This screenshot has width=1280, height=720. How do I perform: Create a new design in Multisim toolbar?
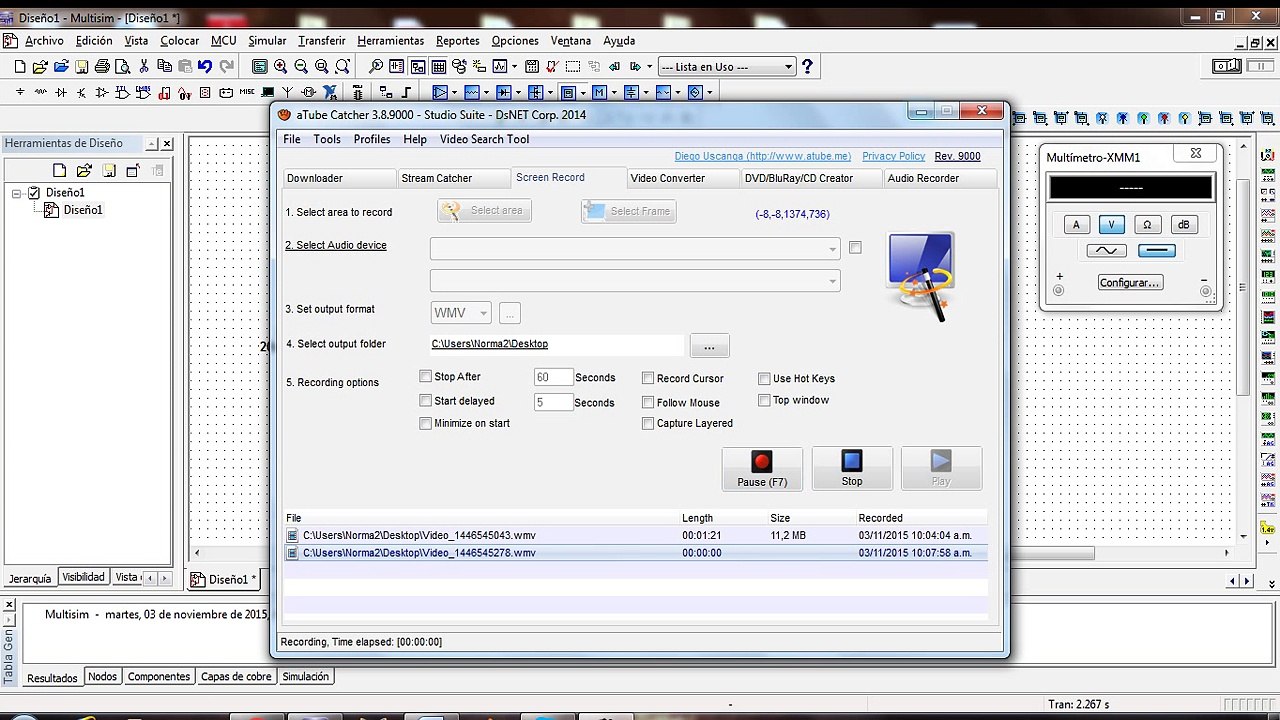pos(19,67)
